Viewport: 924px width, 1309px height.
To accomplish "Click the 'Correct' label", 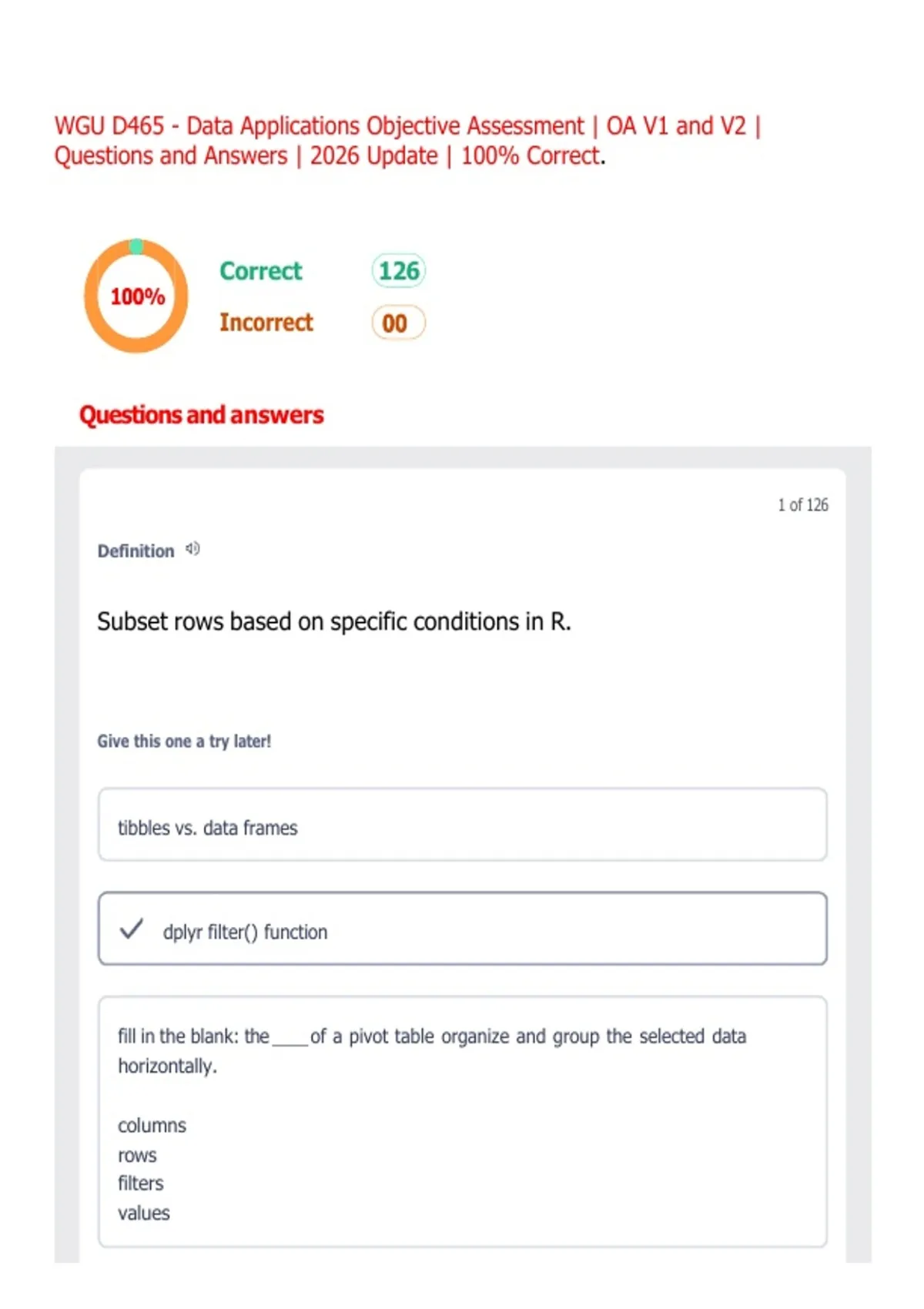I will (260, 271).
